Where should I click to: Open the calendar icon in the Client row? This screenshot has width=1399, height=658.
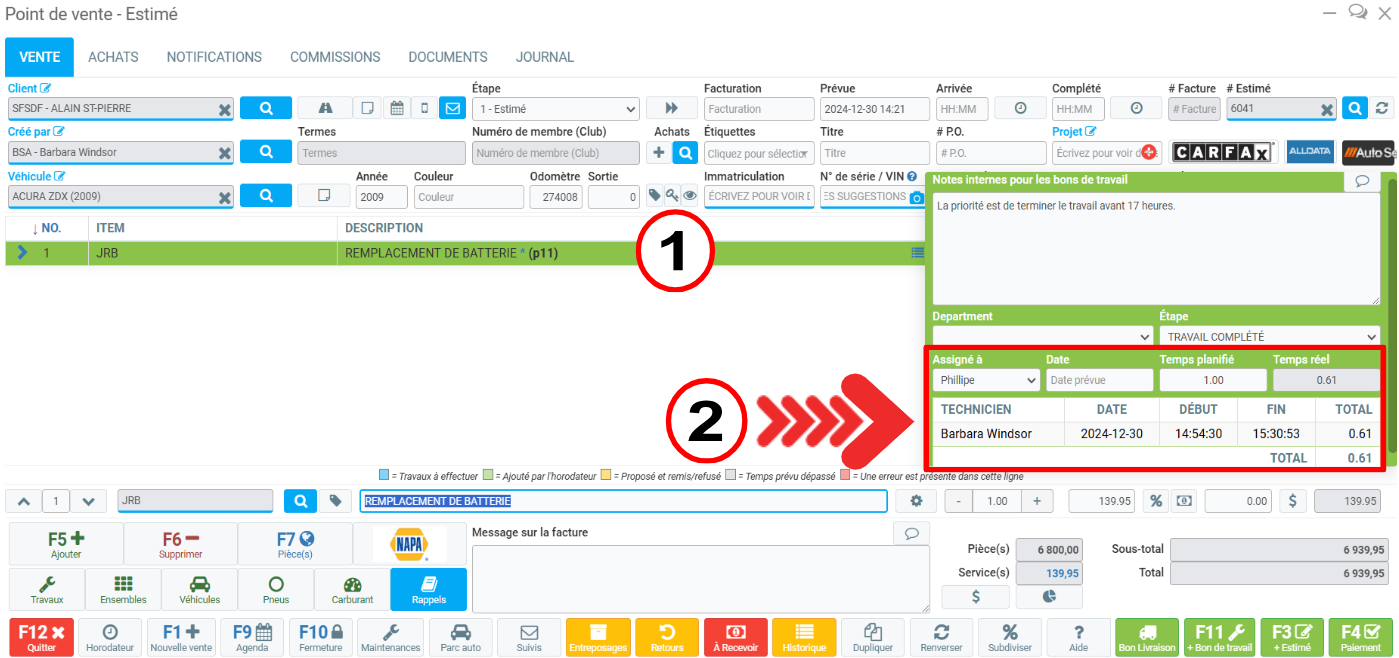click(396, 108)
